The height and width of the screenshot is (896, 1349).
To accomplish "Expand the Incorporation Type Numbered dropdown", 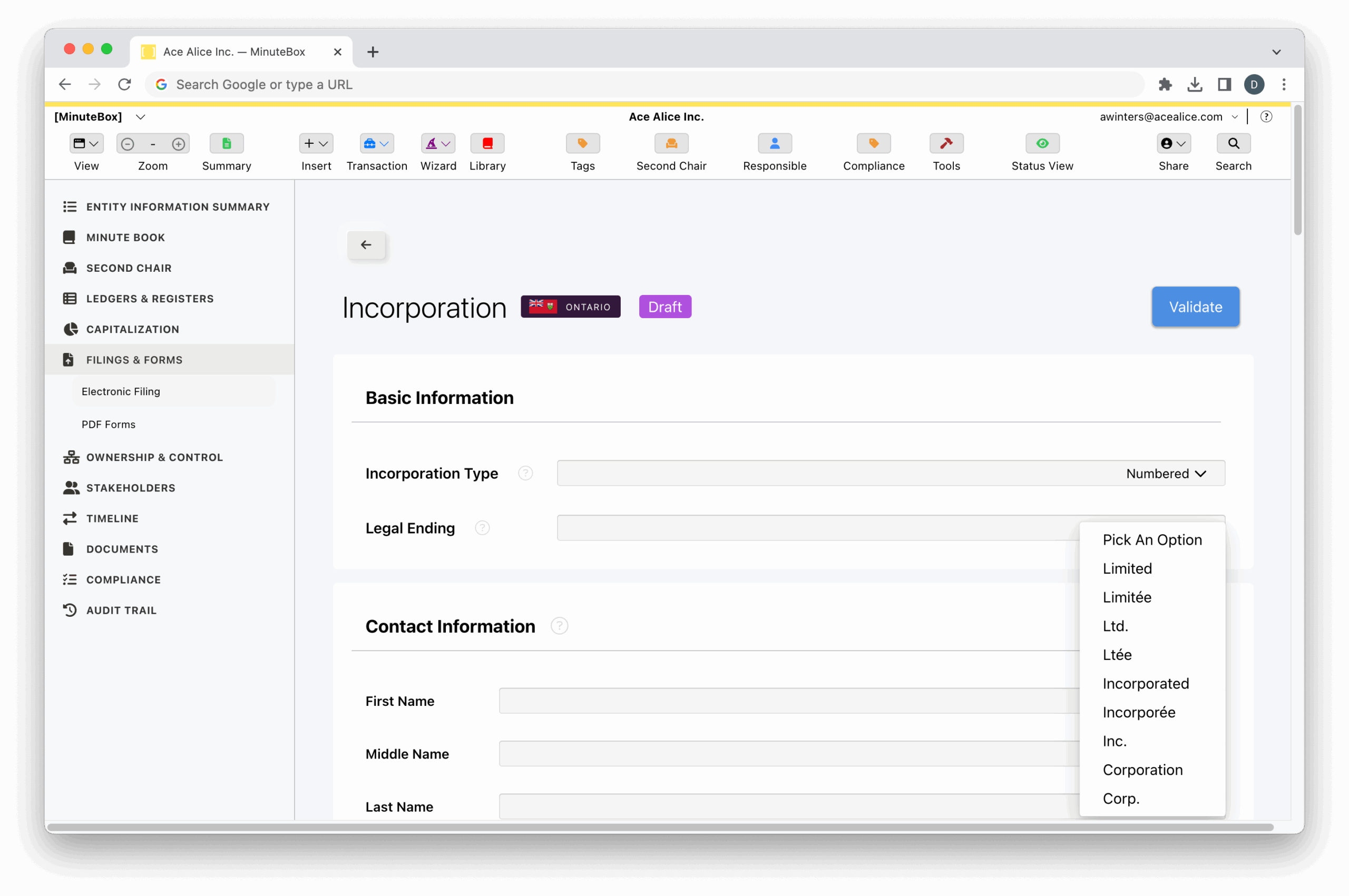I will point(1166,473).
